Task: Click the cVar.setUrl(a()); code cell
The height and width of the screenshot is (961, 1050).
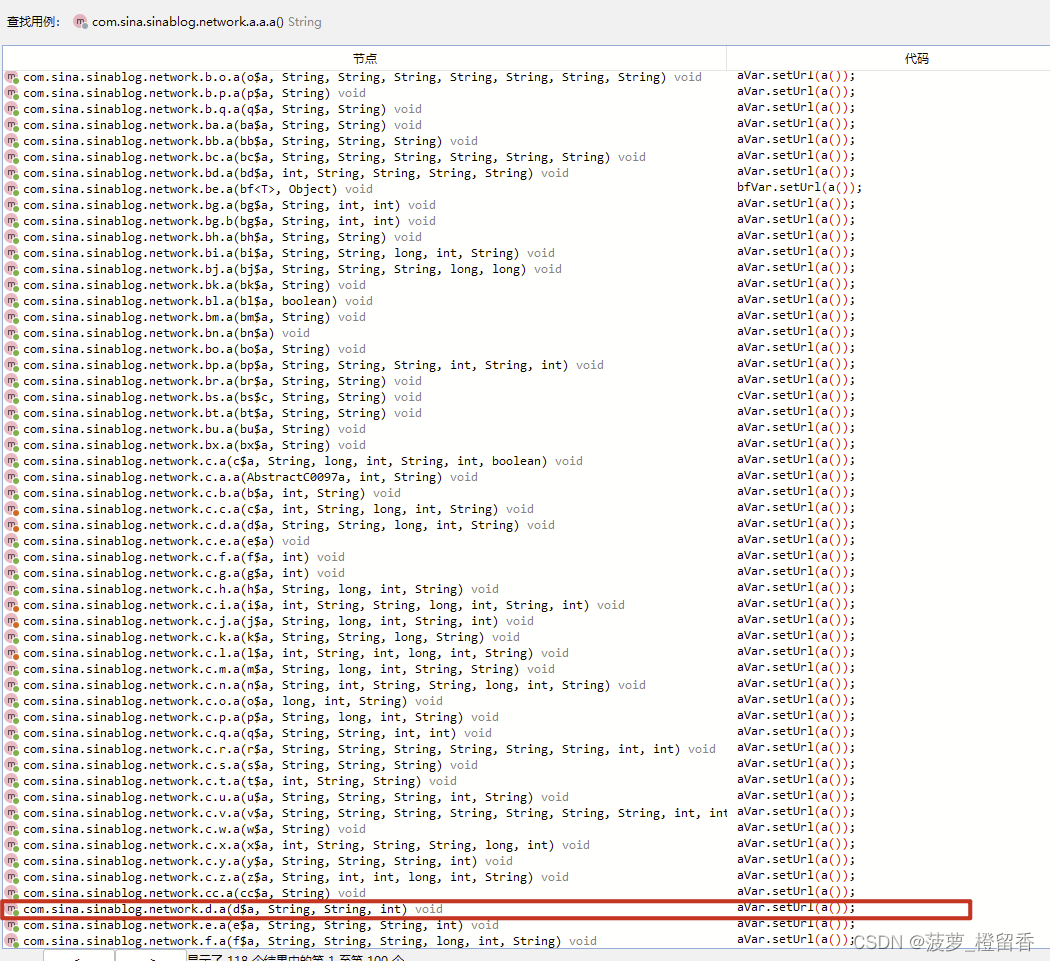Action: pyautogui.click(x=796, y=396)
